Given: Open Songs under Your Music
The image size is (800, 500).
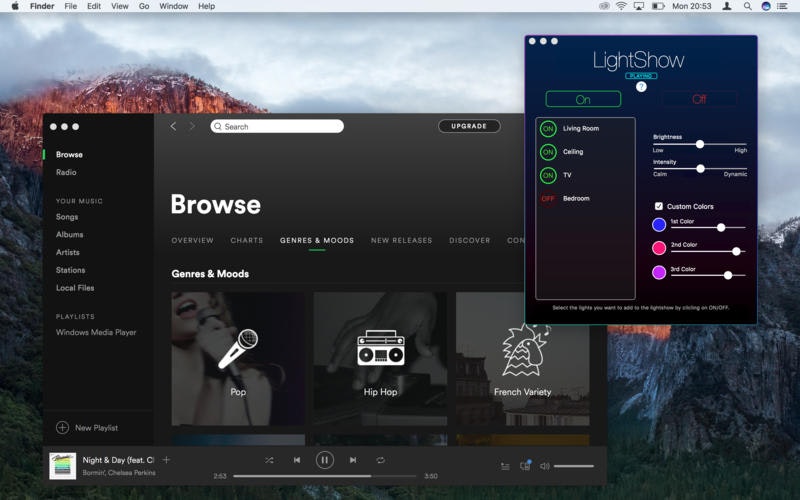Looking at the screenshot, I should (x=67, y=217).
